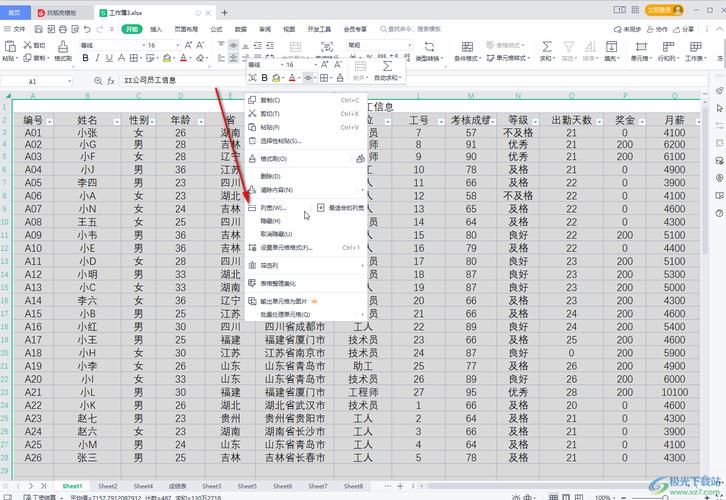Viewport: 726px width, 500px height.
Task: Decrease font size with ribbon A- icon
Action: (200, 45)
